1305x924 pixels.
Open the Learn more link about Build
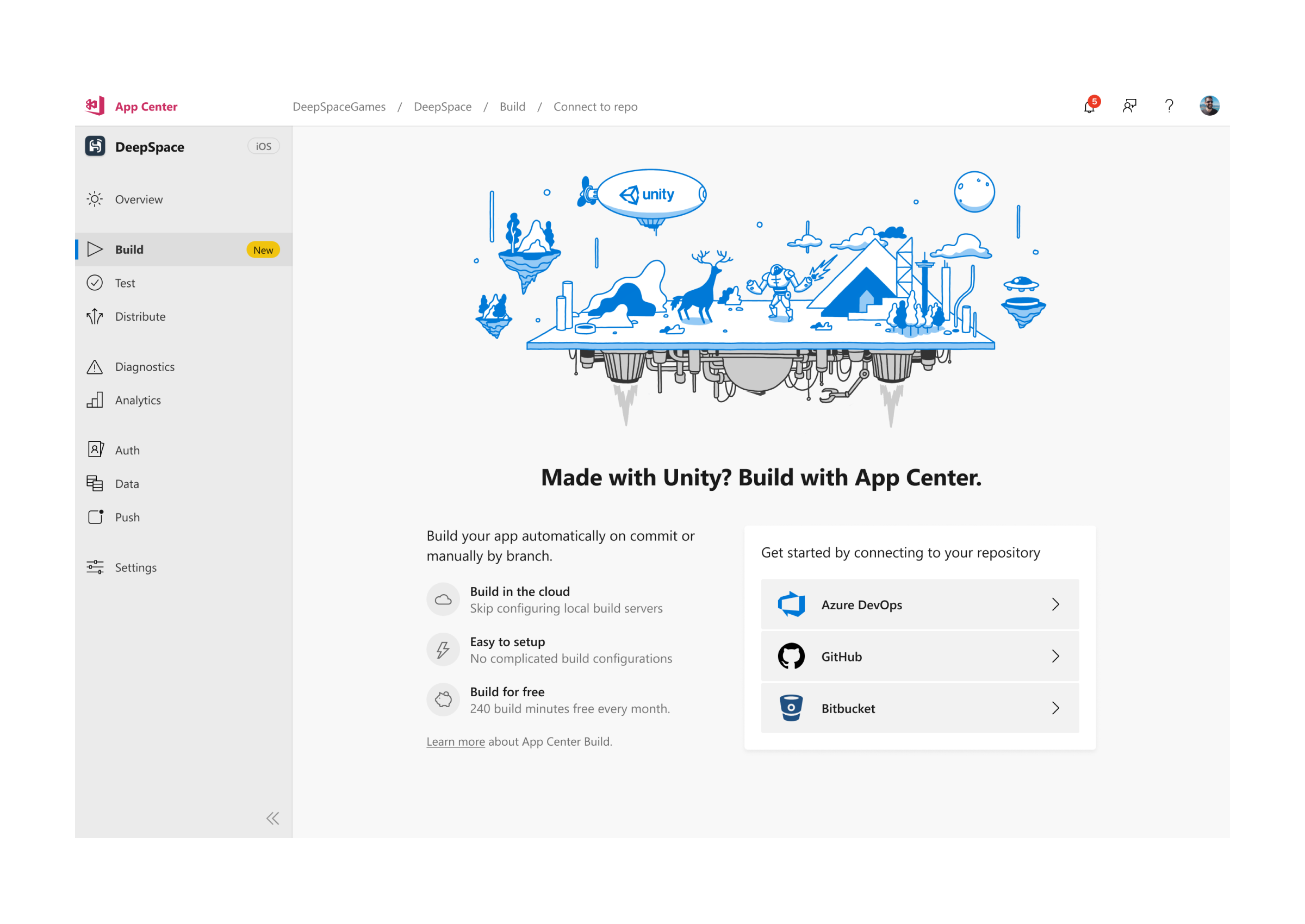(x=455, y=741)
